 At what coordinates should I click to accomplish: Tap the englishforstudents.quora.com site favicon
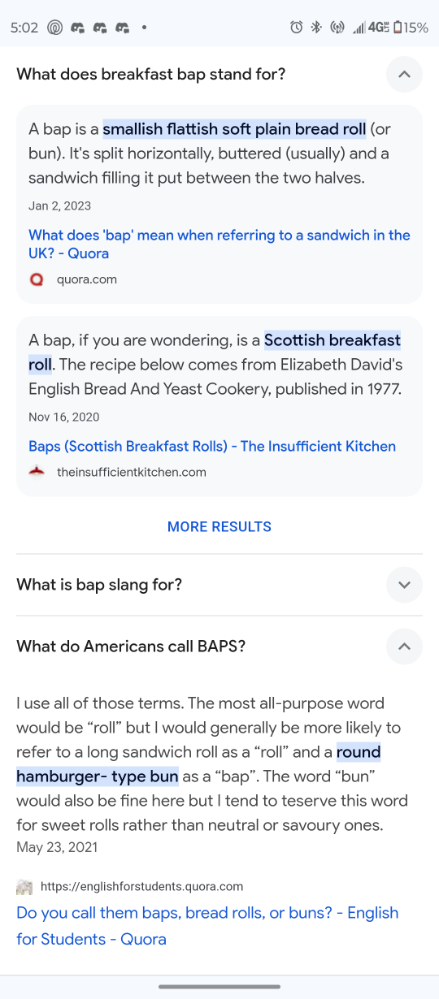click(24, 886)
